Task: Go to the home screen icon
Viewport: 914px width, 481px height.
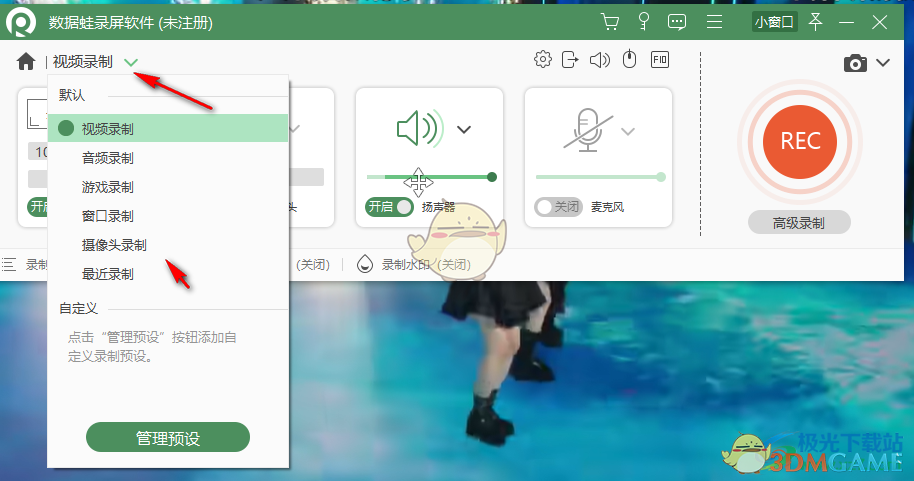Action: [x=26, y=61]
